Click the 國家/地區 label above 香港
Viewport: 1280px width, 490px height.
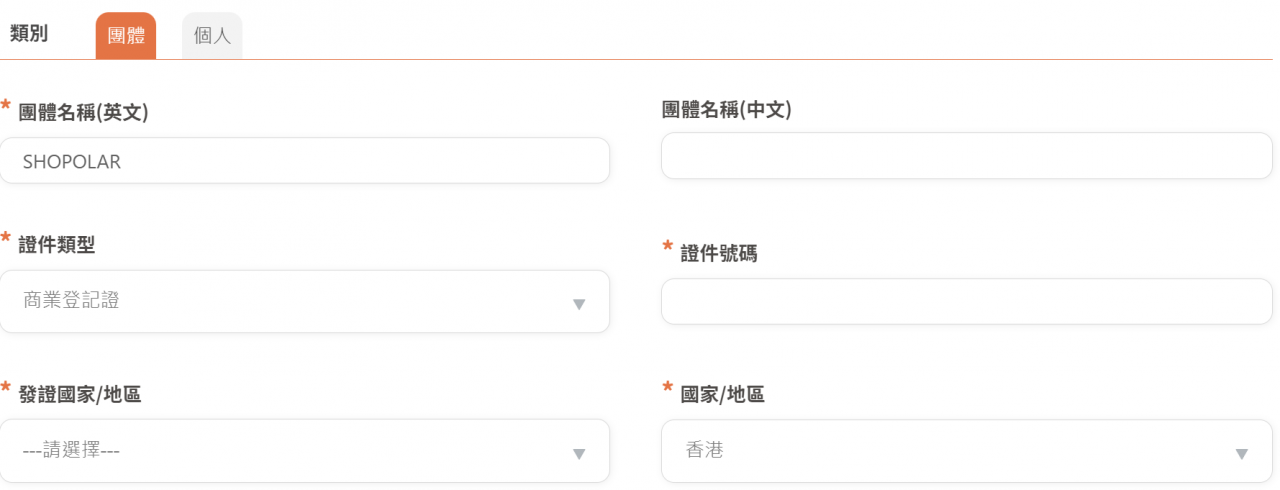[723, 394]
